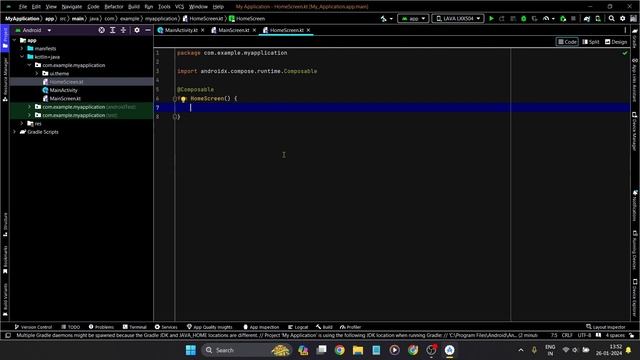
Task: Open File Explorer from the taskbar
Action: click(x=358, y=350)
